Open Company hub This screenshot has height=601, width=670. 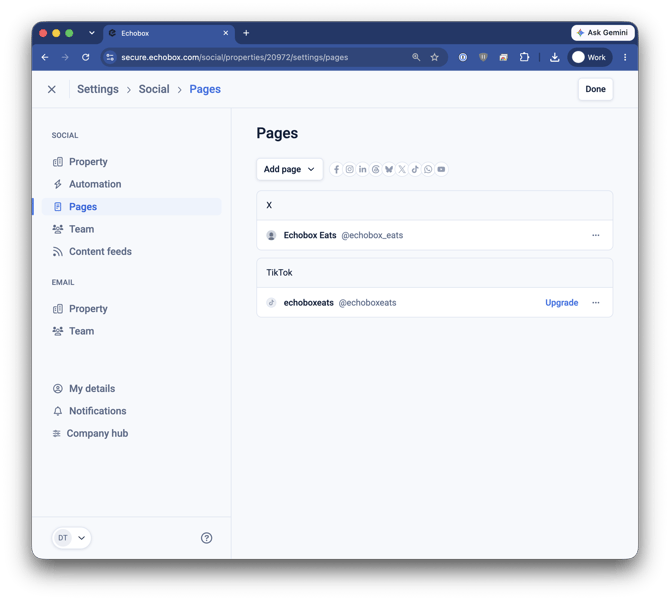pos(90,434)
